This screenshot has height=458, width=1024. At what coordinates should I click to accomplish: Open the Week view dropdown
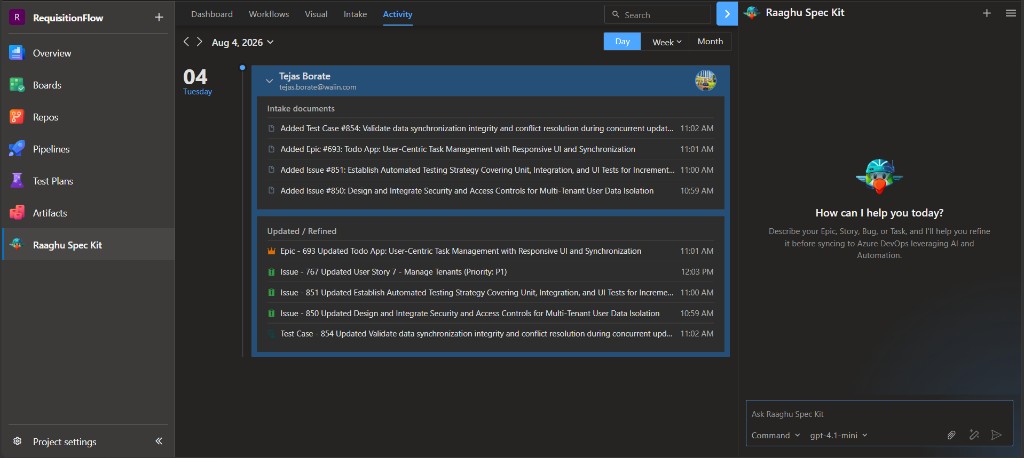(x=666, y=42)
